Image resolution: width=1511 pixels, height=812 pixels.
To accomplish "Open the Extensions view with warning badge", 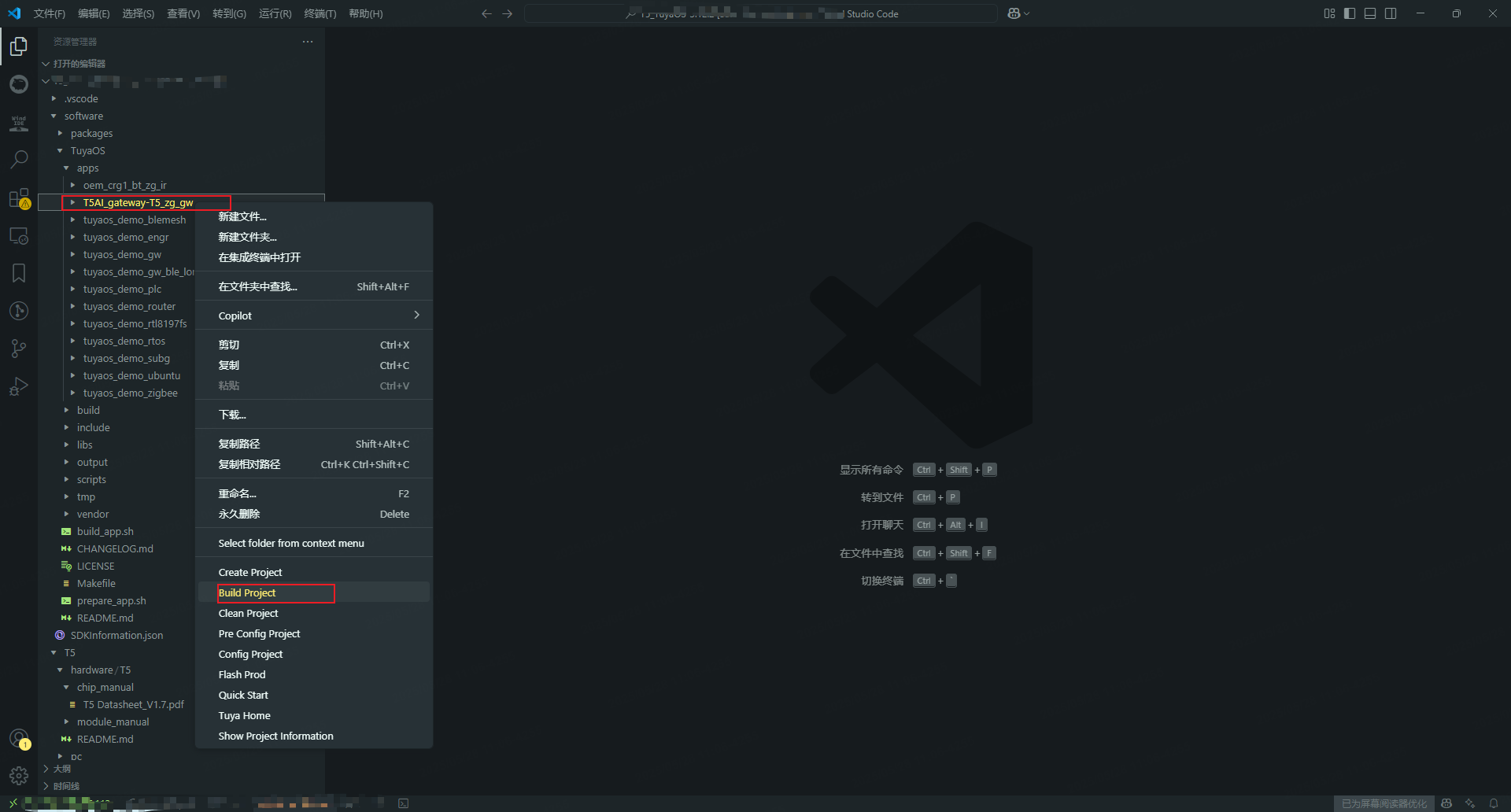I will (x=19, y=198).
